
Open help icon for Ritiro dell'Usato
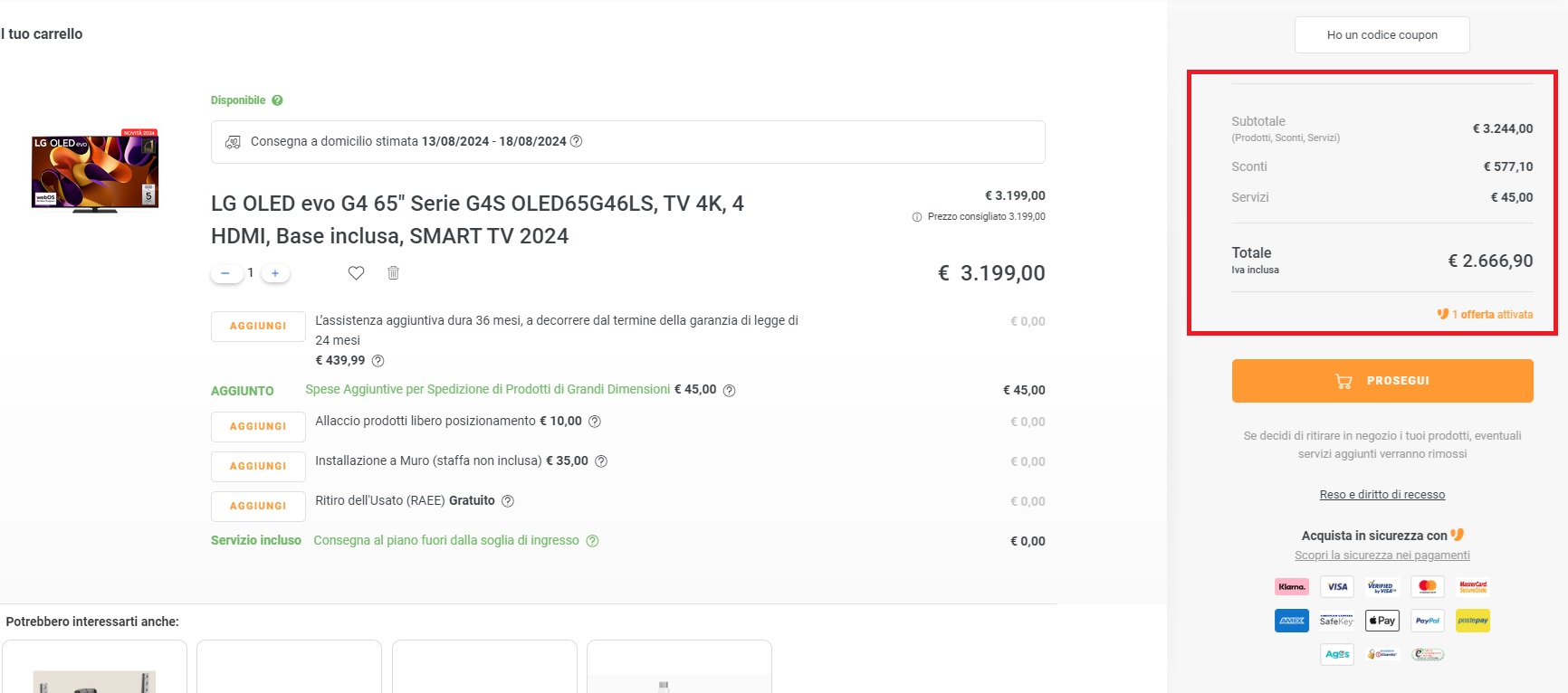click(508, 501)
